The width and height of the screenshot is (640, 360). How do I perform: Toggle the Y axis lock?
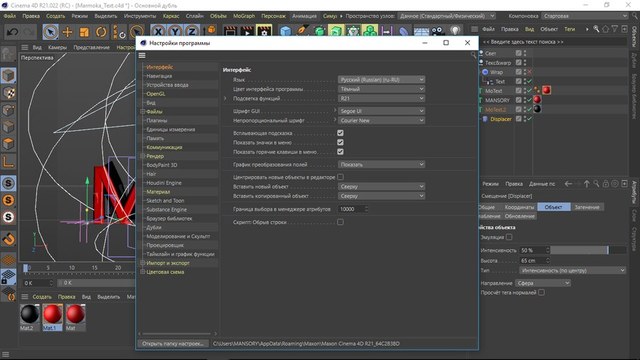coord(175,31)
